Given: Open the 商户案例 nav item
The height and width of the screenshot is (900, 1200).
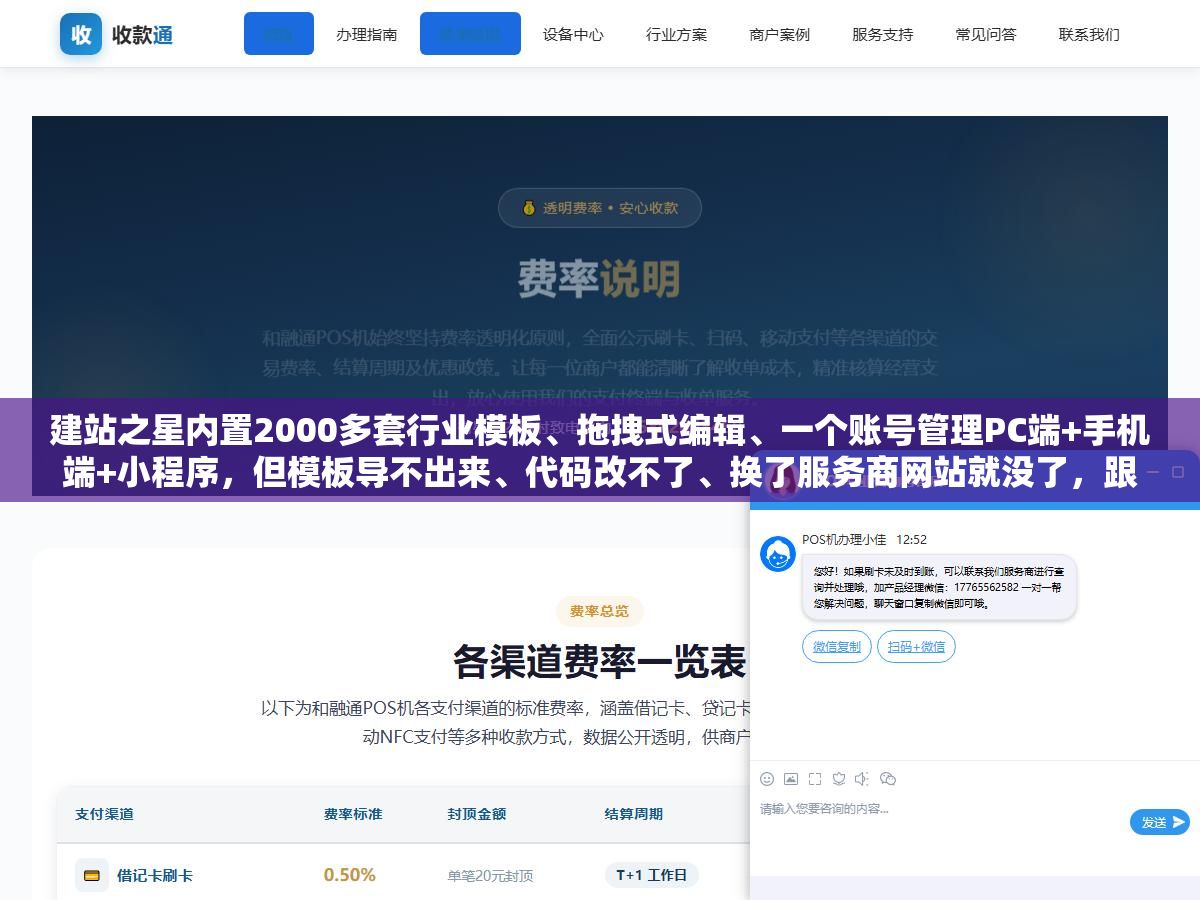Looking at the screenshot, I should (779, 34).
